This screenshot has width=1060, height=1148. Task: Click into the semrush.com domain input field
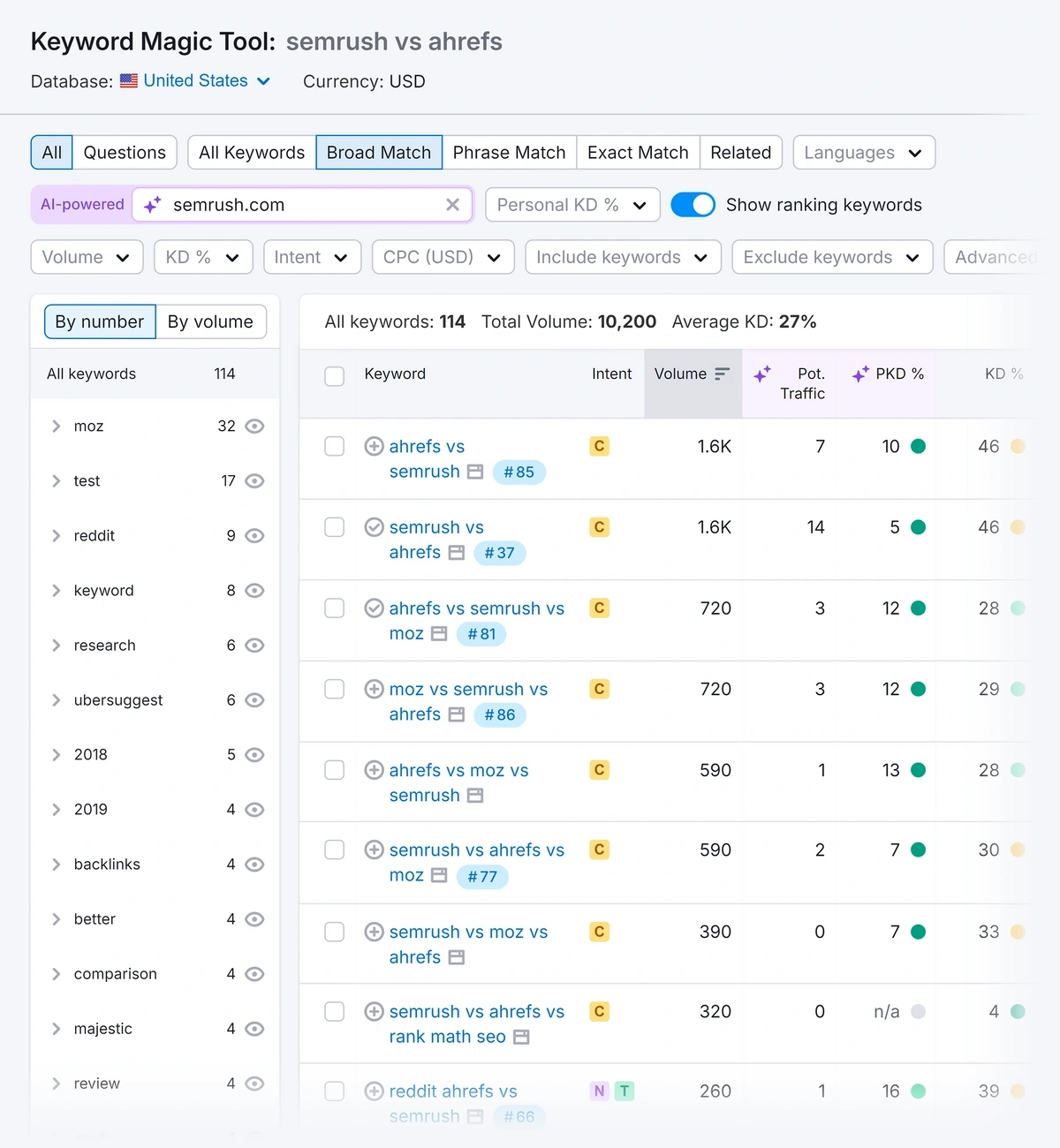(305, 205)
